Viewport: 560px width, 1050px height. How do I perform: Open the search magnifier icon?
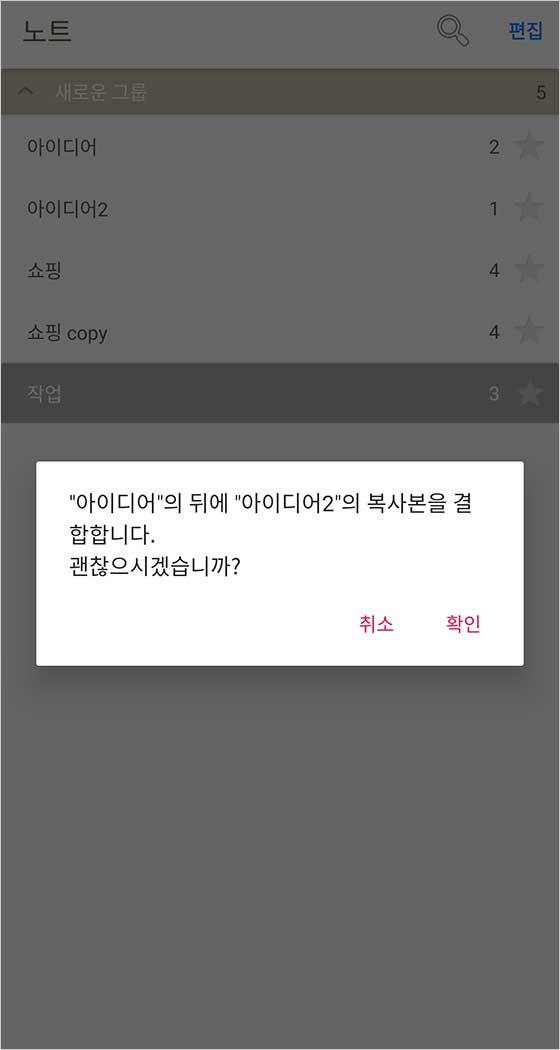click(453, 31)
